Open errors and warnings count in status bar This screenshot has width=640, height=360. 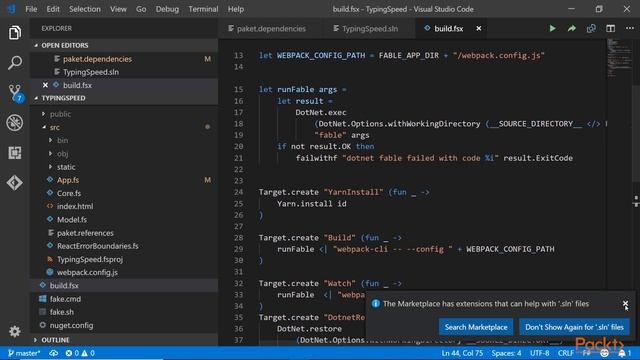click(x=80, y=353)
